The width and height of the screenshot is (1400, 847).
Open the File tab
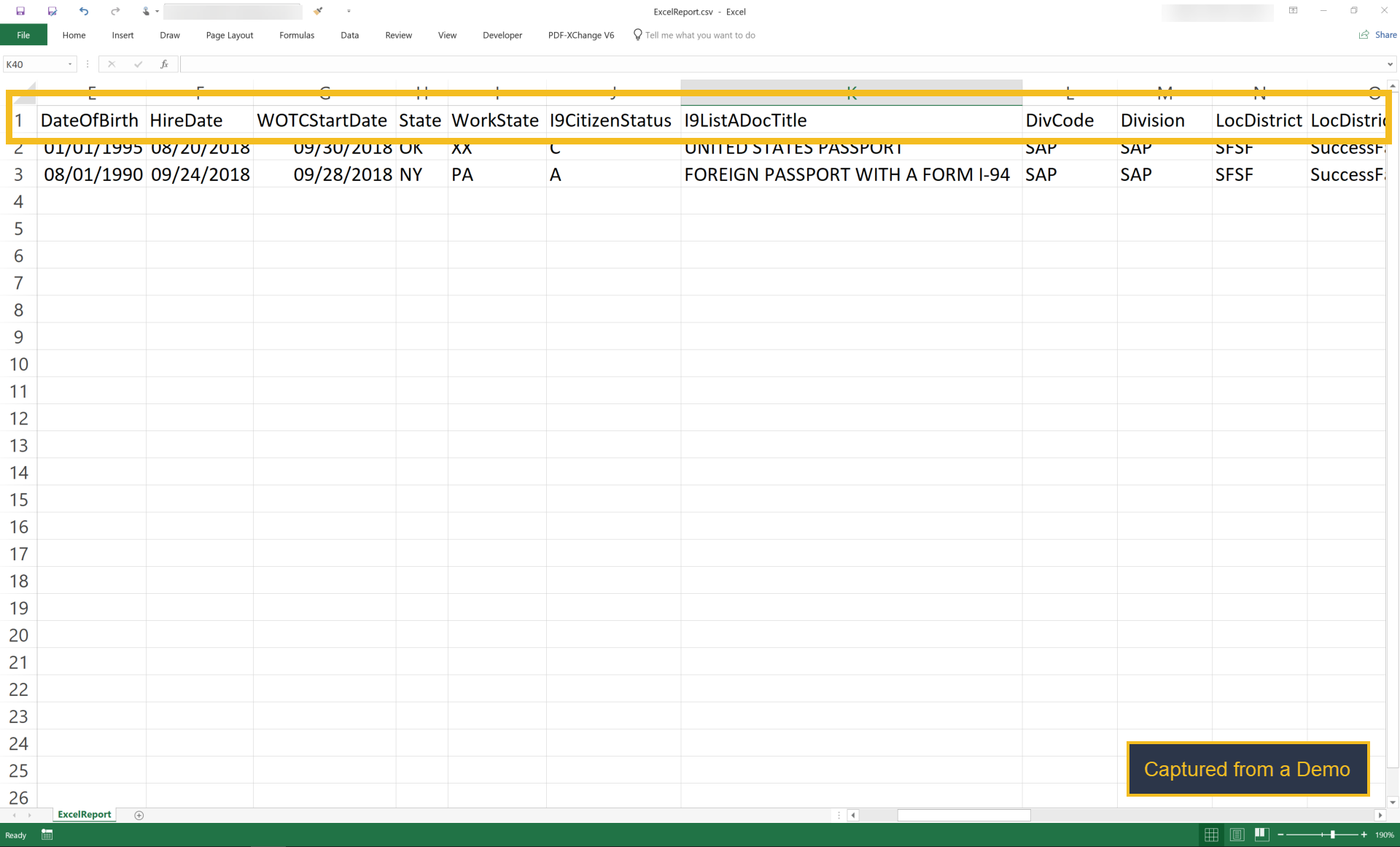pos(23,35)
